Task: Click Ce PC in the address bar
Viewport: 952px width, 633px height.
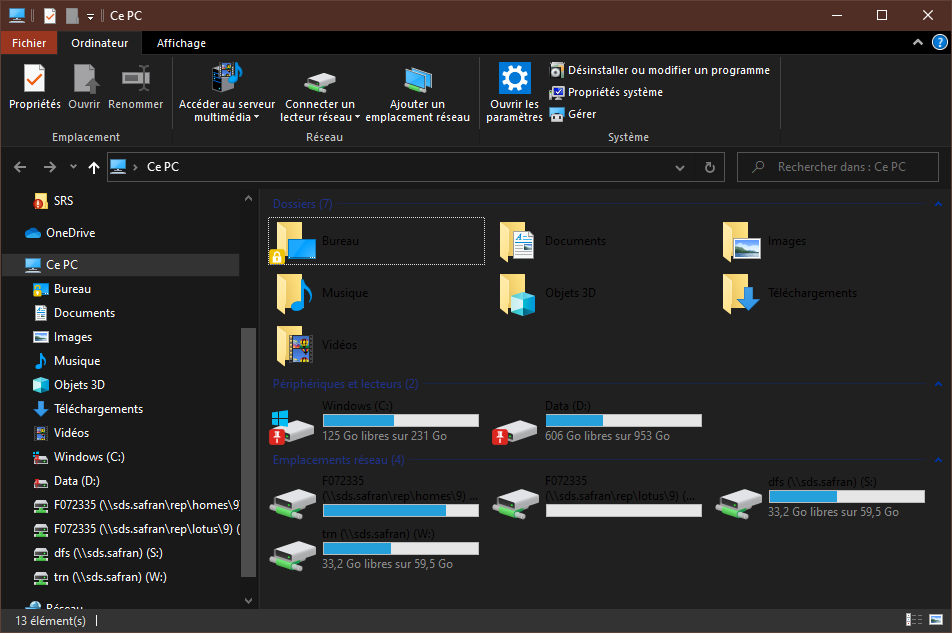Action: tap(163, 167)
